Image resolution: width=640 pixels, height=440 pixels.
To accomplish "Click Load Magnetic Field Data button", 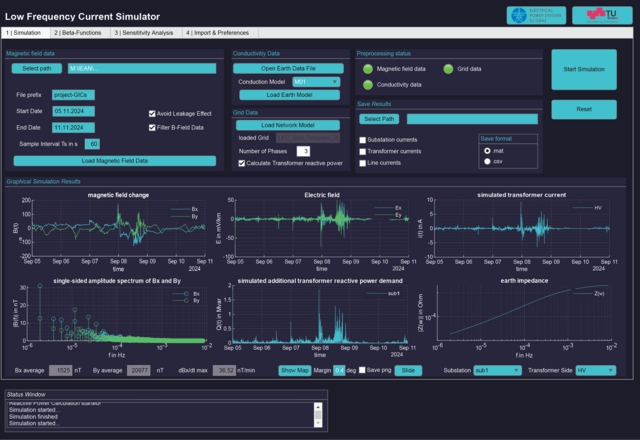I will [114, 160].
